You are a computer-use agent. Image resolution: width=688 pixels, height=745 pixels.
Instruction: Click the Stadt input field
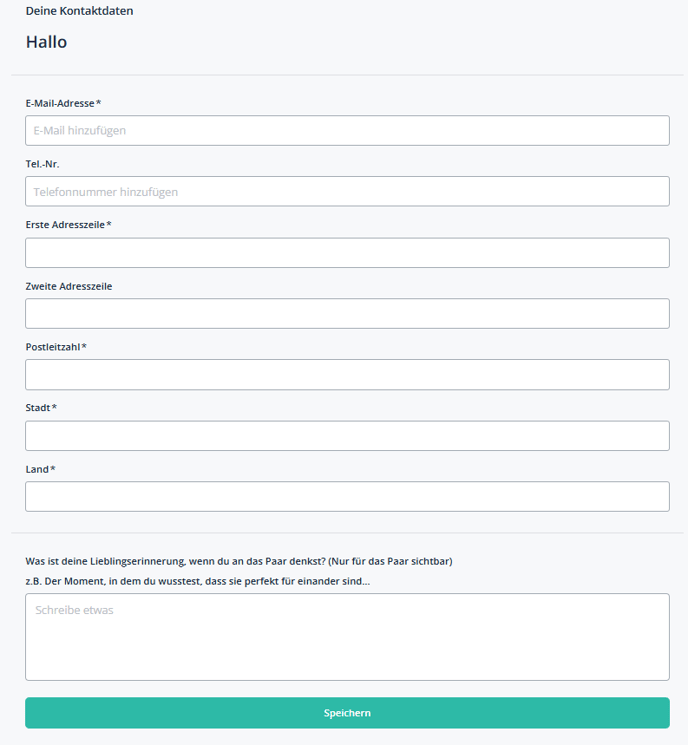click(347, 436)
